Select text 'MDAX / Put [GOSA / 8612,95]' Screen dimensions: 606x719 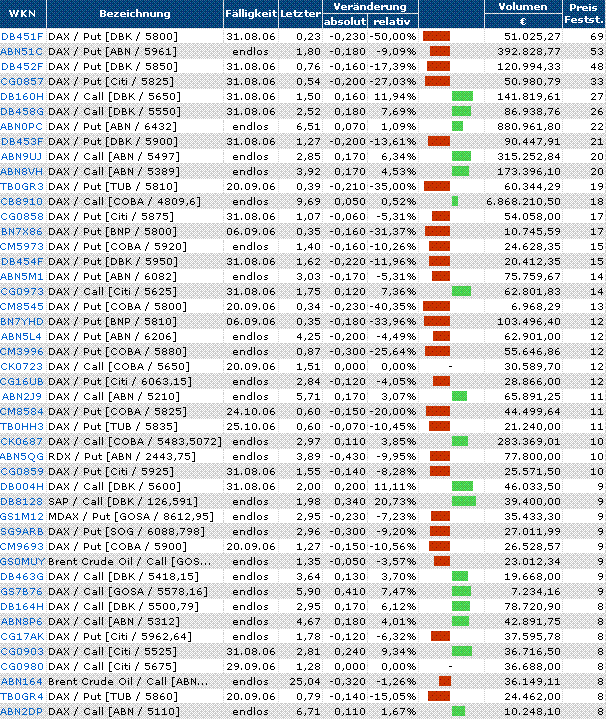pyautogui.click(x=131, y=516)
